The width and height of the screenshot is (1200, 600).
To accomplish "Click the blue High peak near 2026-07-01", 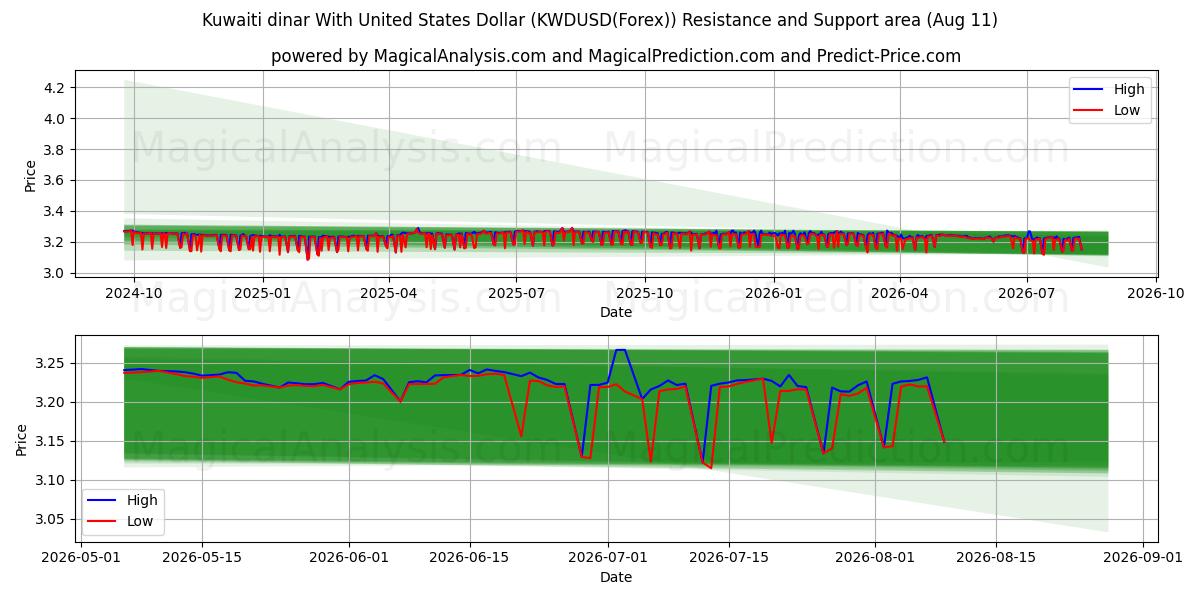I will tap(620, 350).
